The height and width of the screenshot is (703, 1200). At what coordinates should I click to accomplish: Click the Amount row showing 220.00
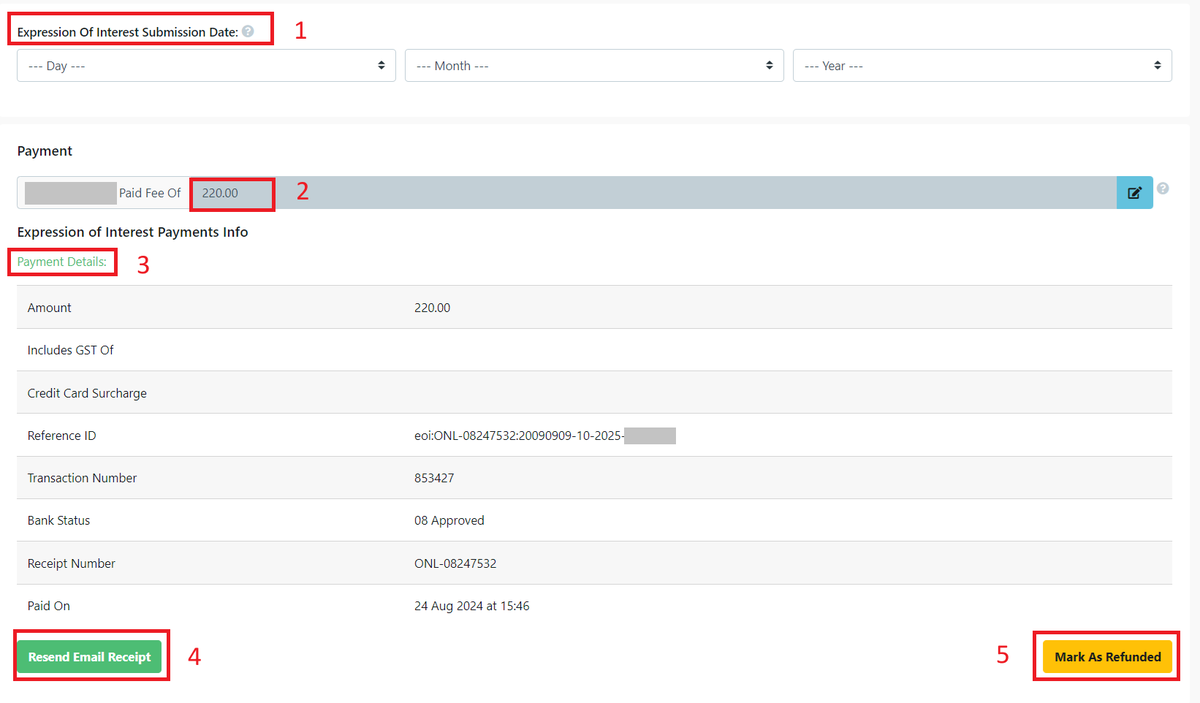[x=432, y=307]
